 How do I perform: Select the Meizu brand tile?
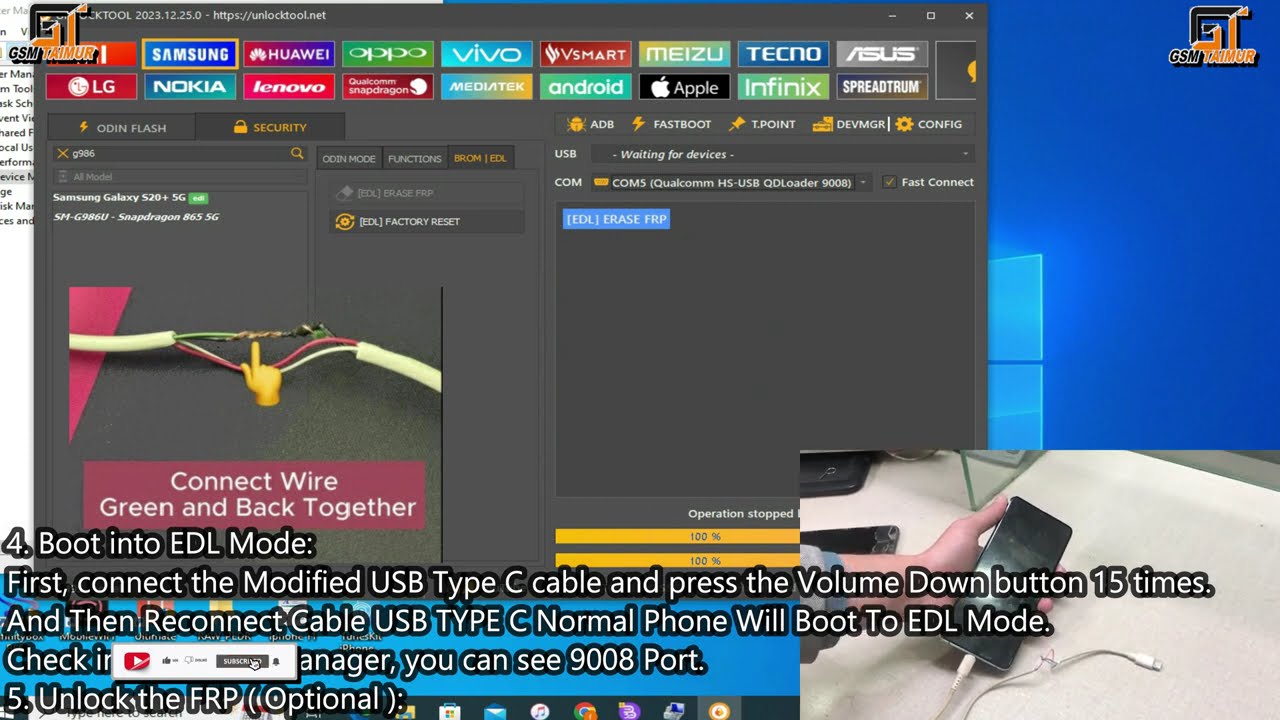[x=685, y=54]
